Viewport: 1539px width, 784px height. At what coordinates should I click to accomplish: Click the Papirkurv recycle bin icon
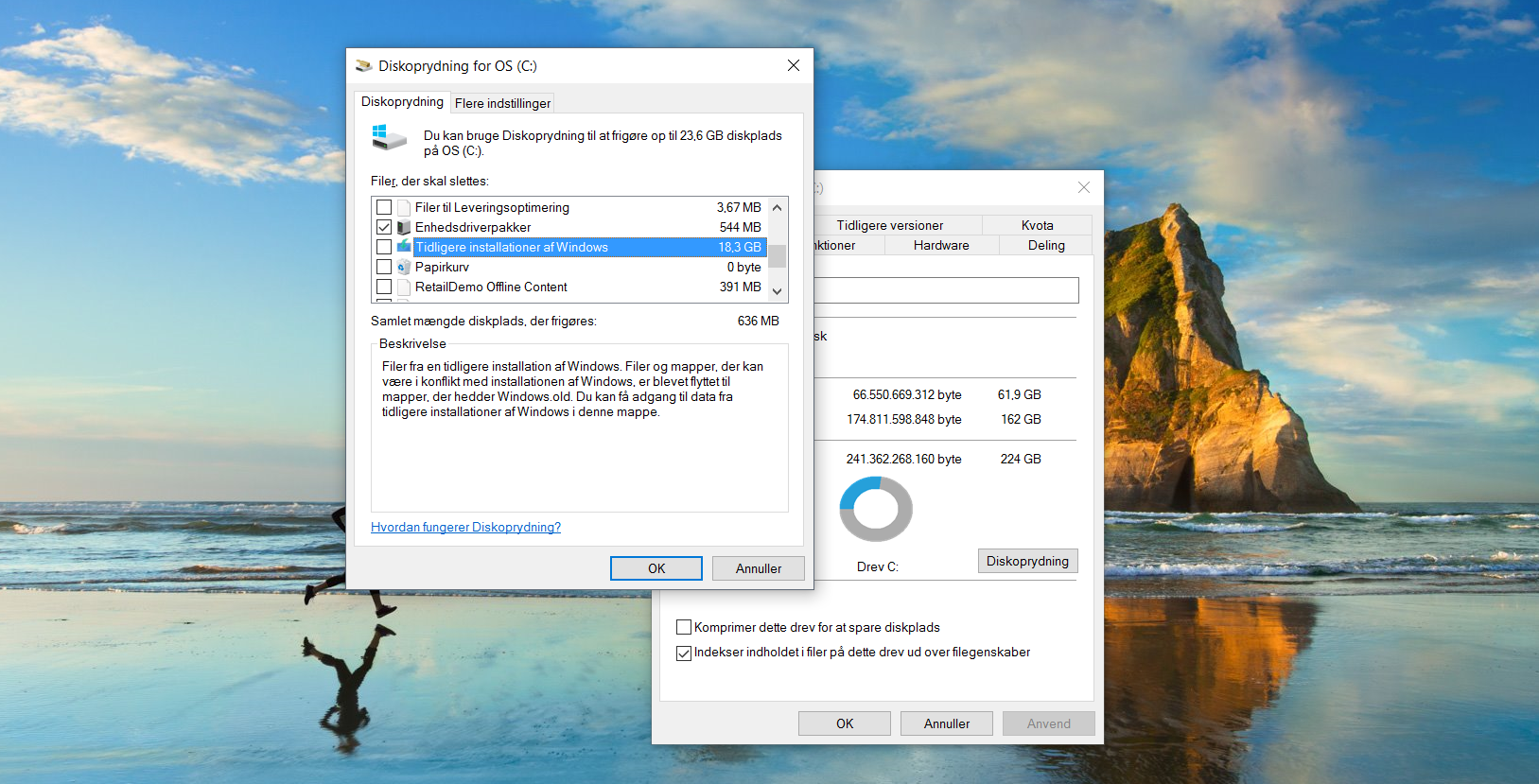click(404, 268)
